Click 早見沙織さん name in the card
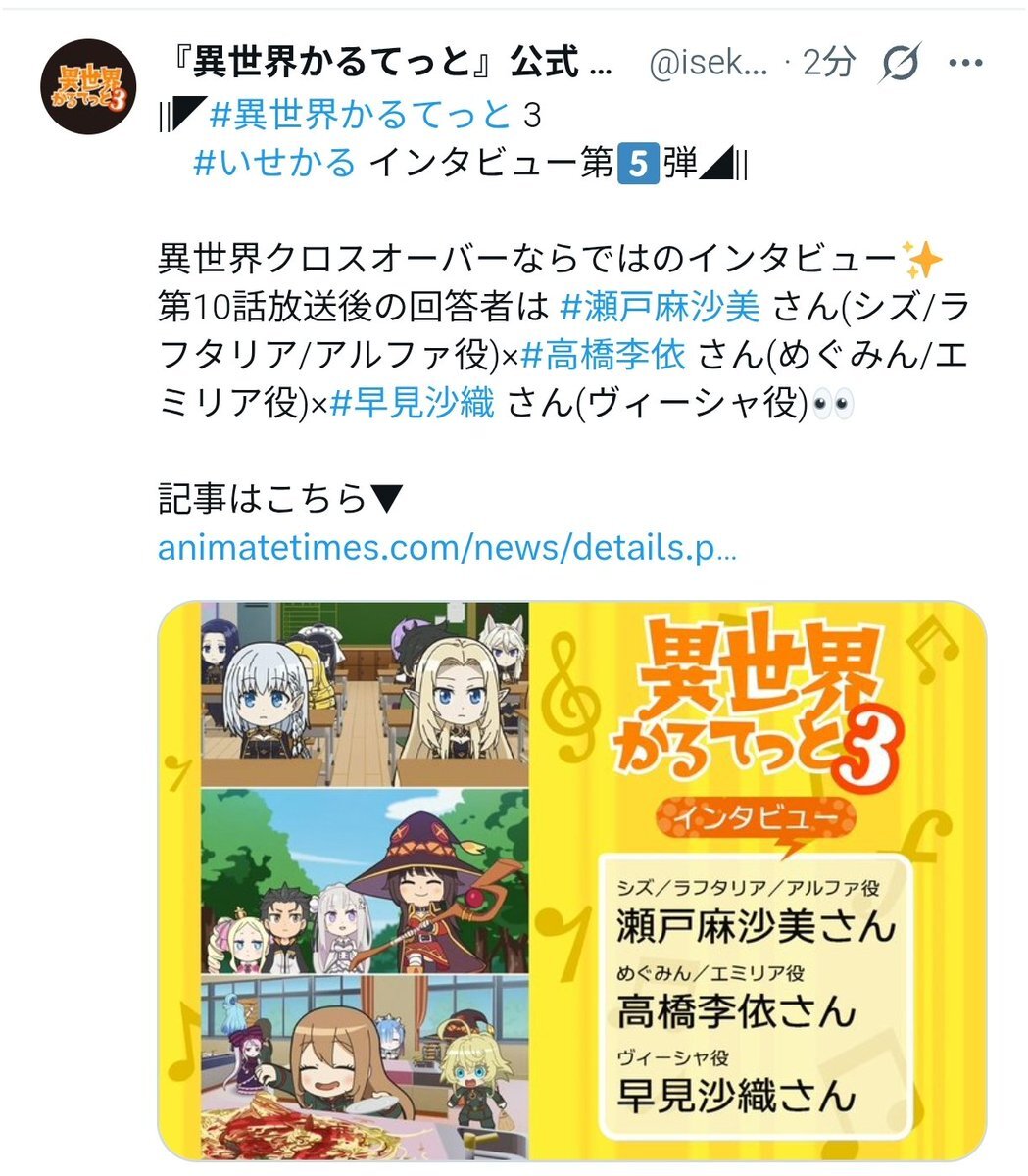The width and height of the screenshot is (1028, 1176). [736, 1096]
